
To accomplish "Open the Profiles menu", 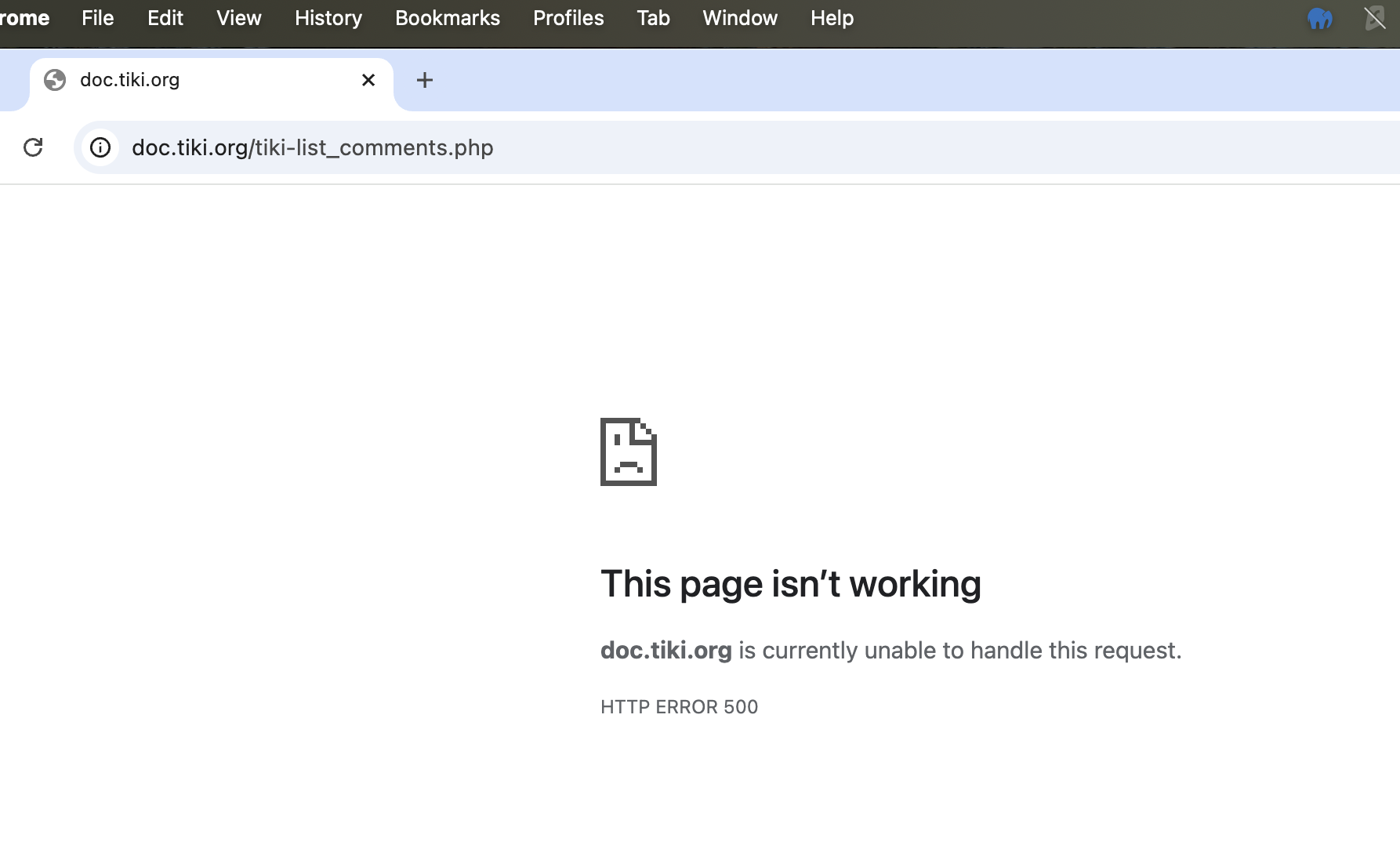I will tap(568, 18).
